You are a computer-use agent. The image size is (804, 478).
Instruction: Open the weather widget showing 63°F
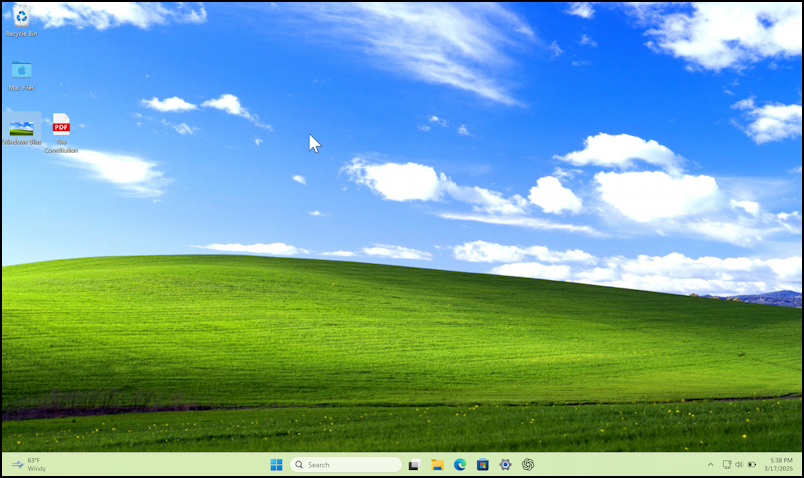30,465
